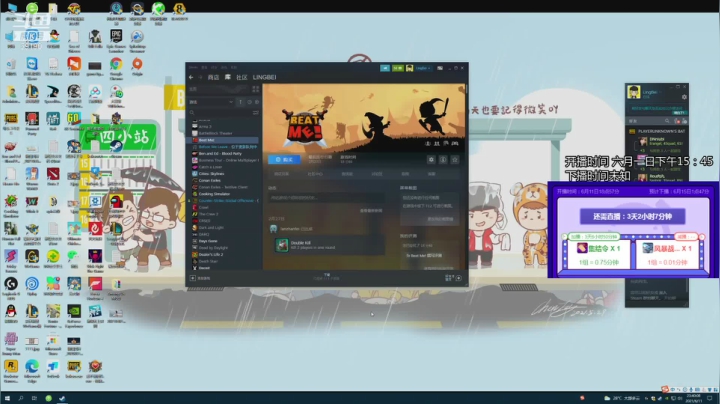Click the blue 购买 button

click(x=284, y=159)
